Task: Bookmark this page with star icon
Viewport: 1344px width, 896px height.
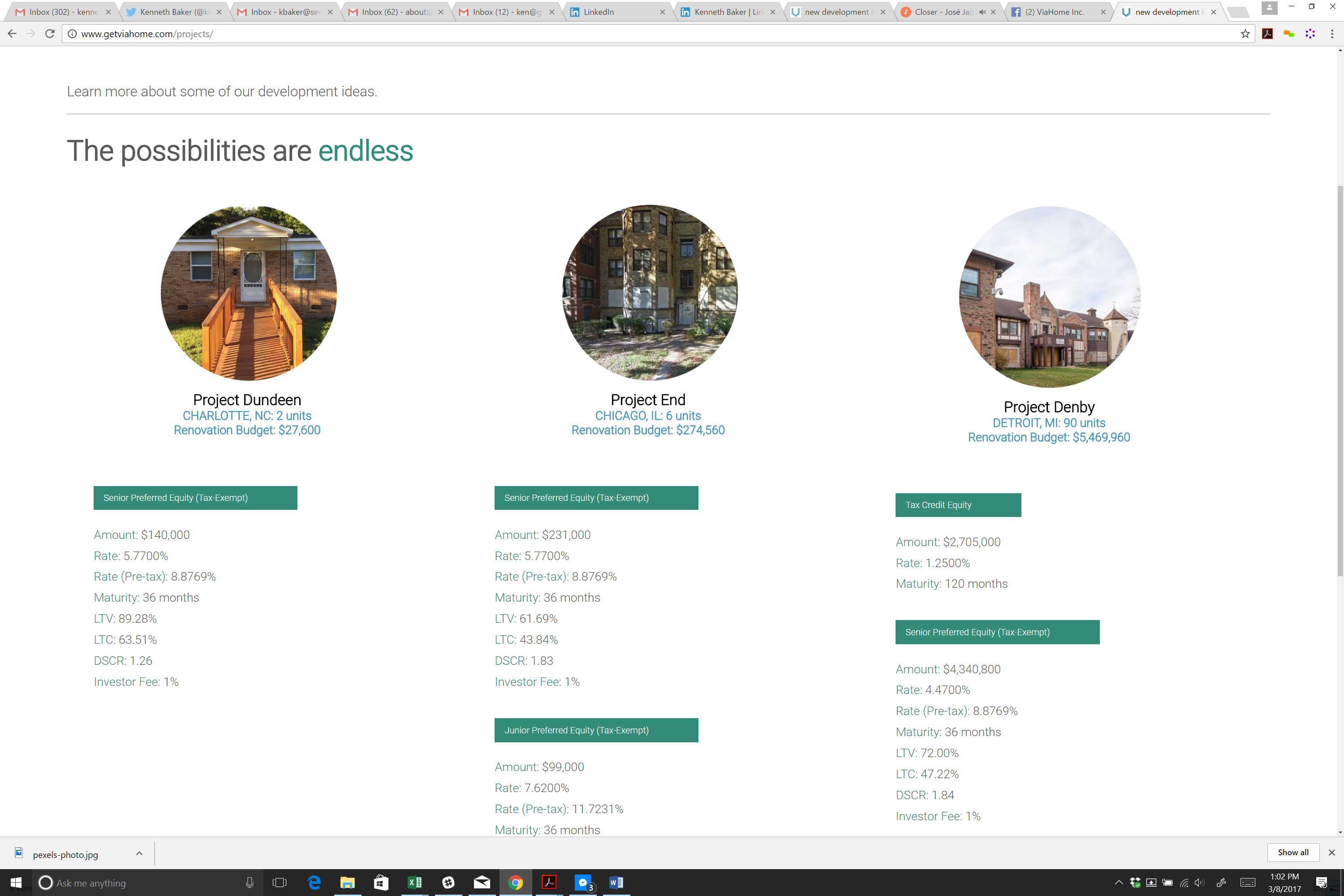Action: pos(1245,34)
